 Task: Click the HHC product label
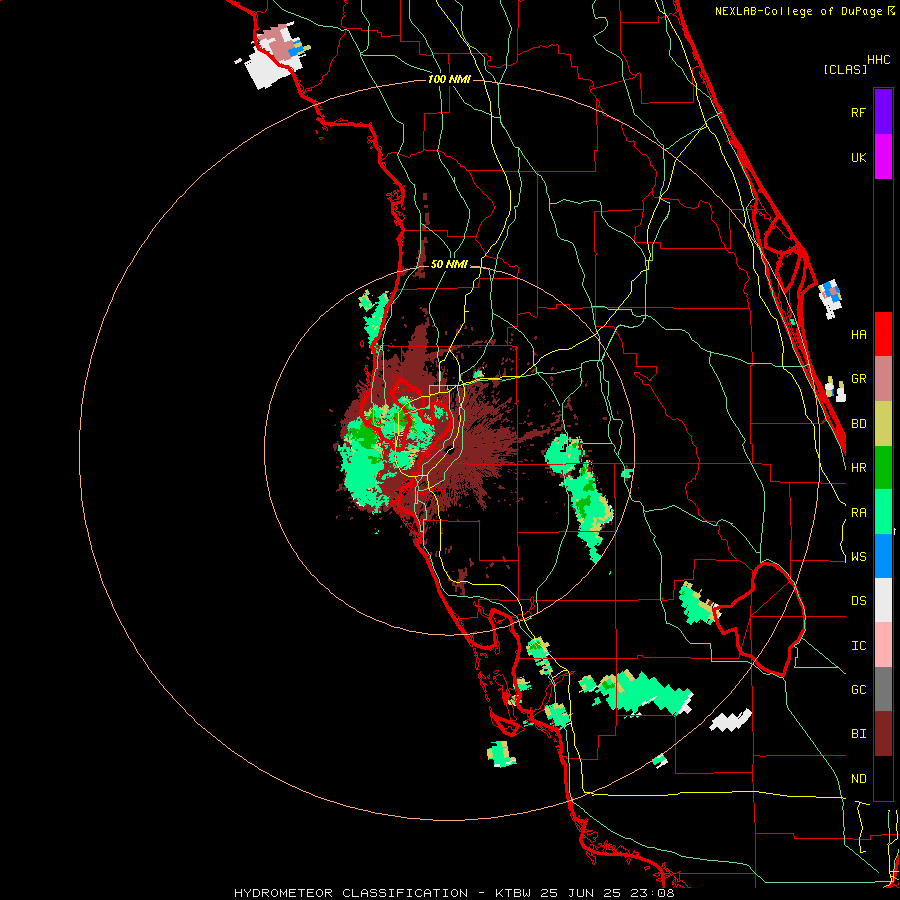(x=878, y=60)
